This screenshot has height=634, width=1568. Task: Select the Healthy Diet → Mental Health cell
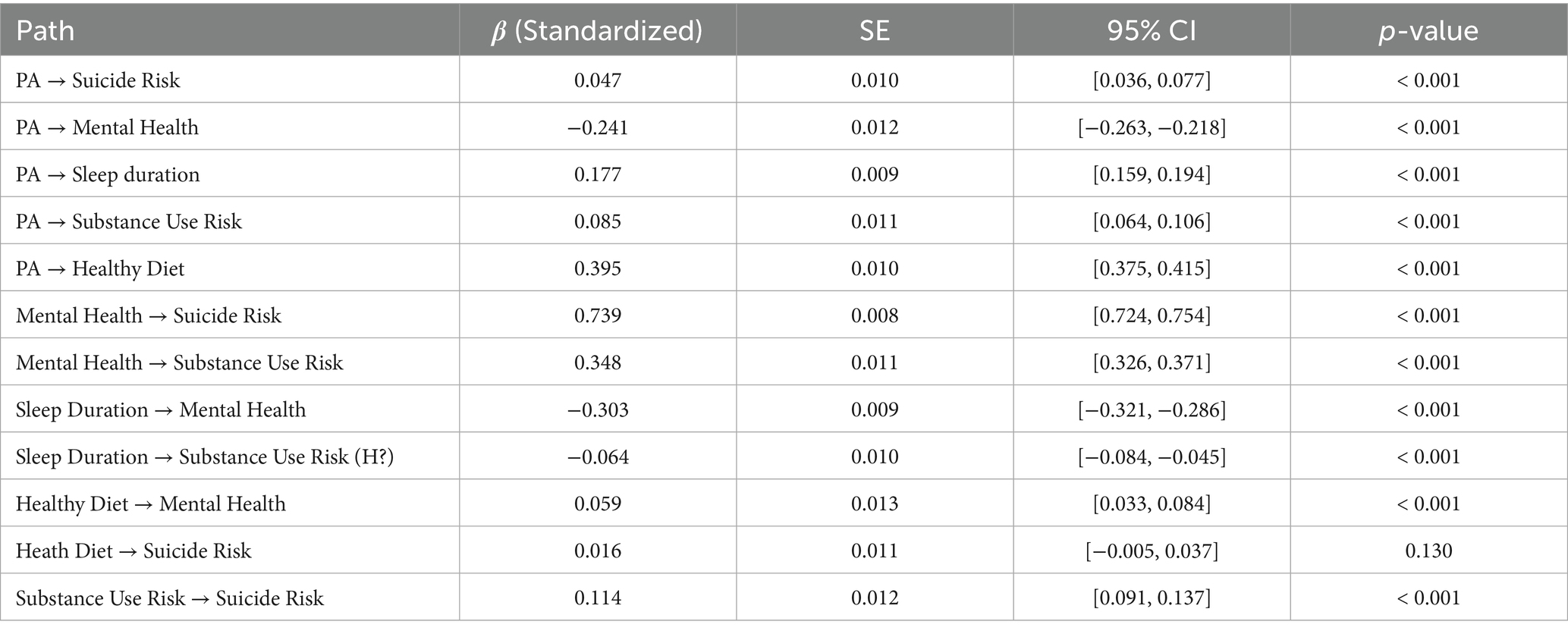click(151, 504)
